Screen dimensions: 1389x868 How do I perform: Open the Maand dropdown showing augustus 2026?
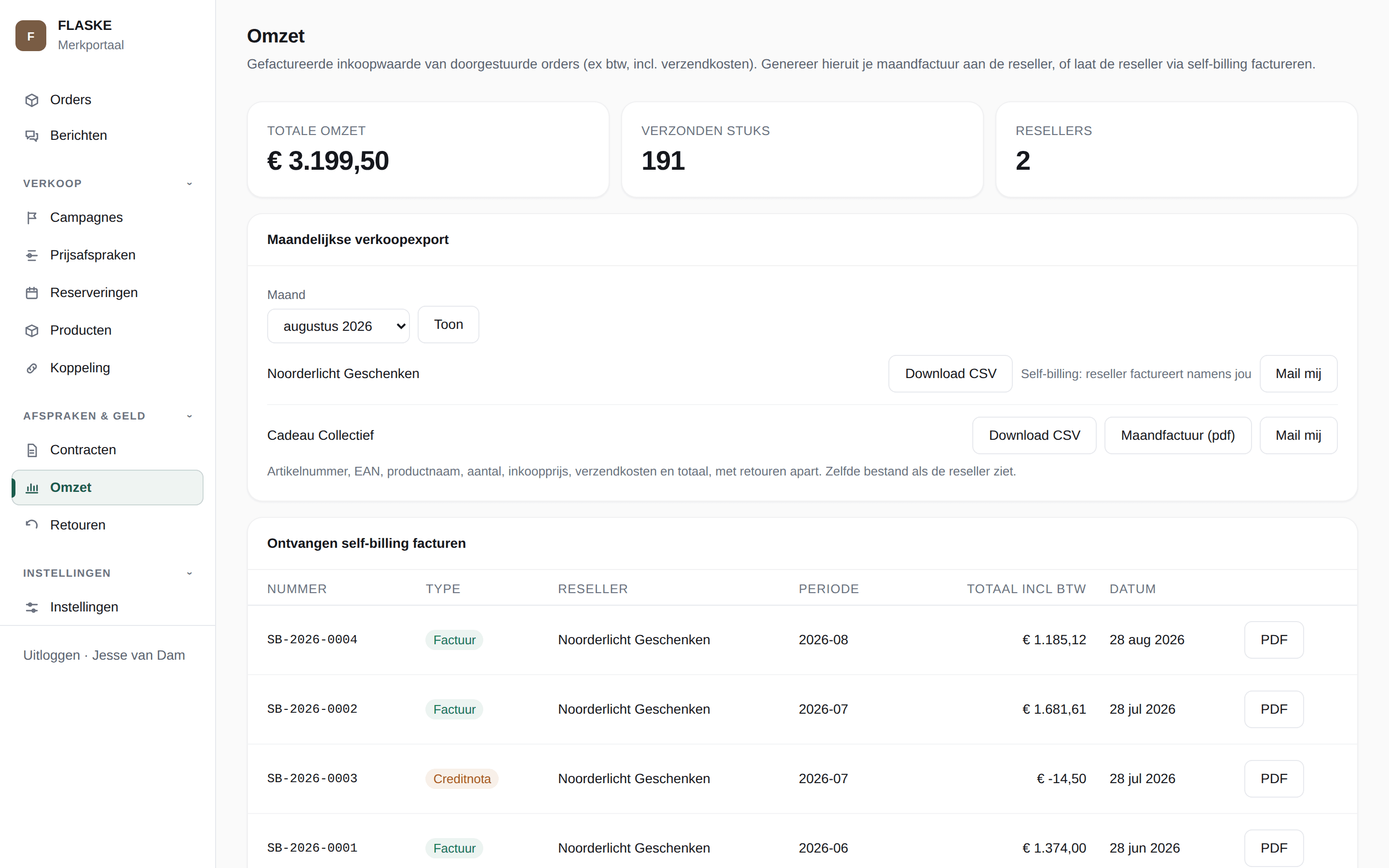pyautogui.click(x=338, y=326)
